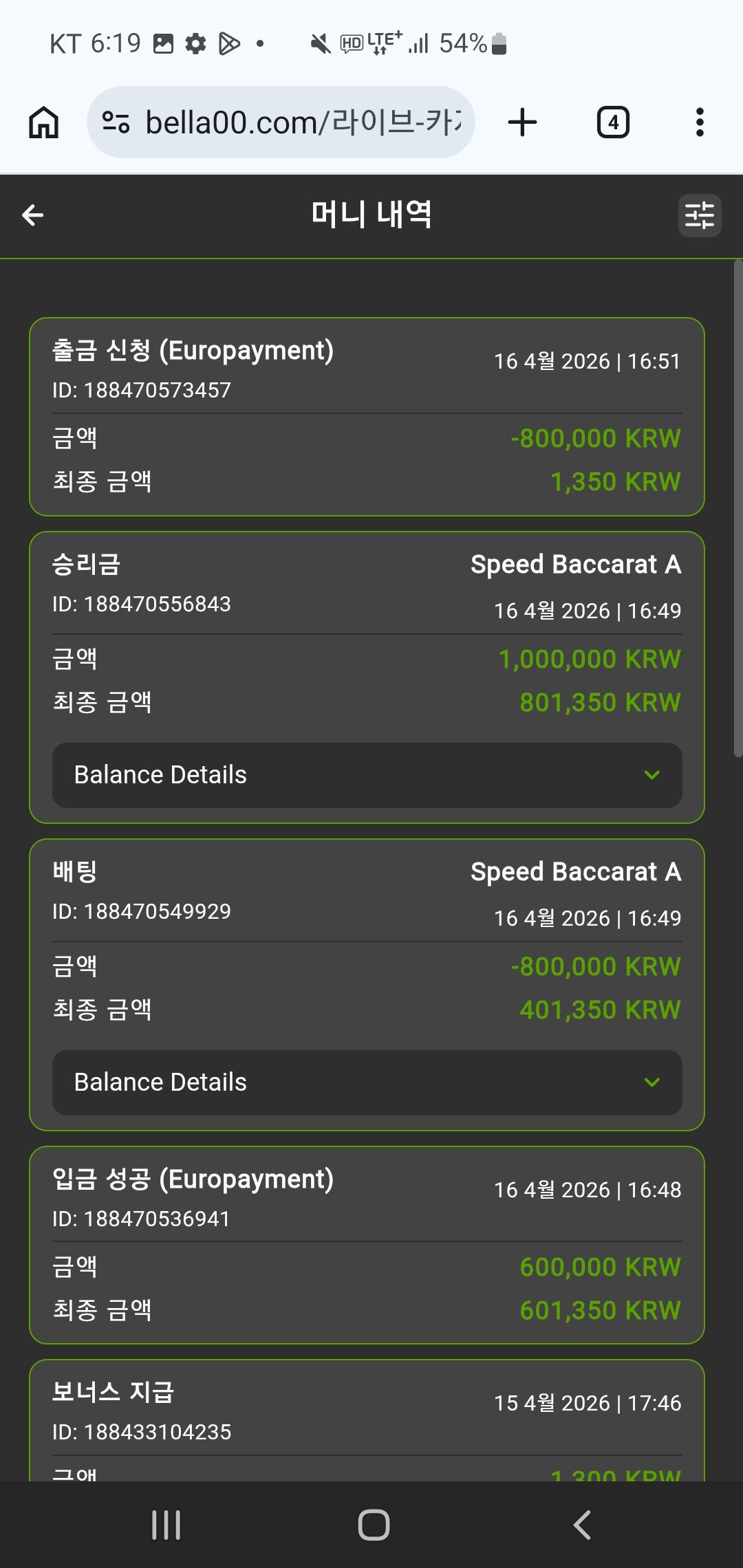This screenshot has width=743, height=1568.
Task: Tap the browser home icon
Action: pyautogui.click(x=43, y=122)
